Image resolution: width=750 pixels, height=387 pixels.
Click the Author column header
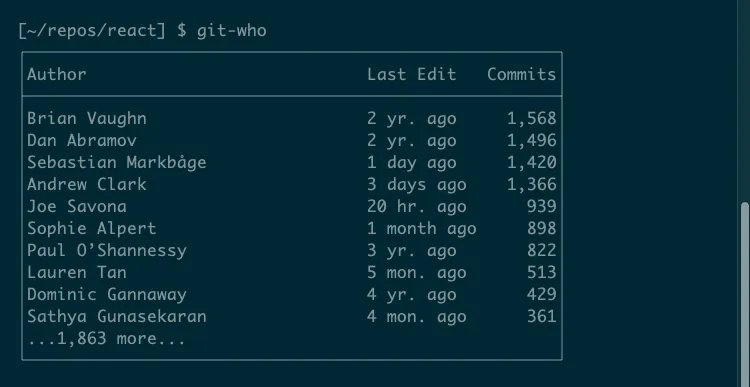(56, 74)
